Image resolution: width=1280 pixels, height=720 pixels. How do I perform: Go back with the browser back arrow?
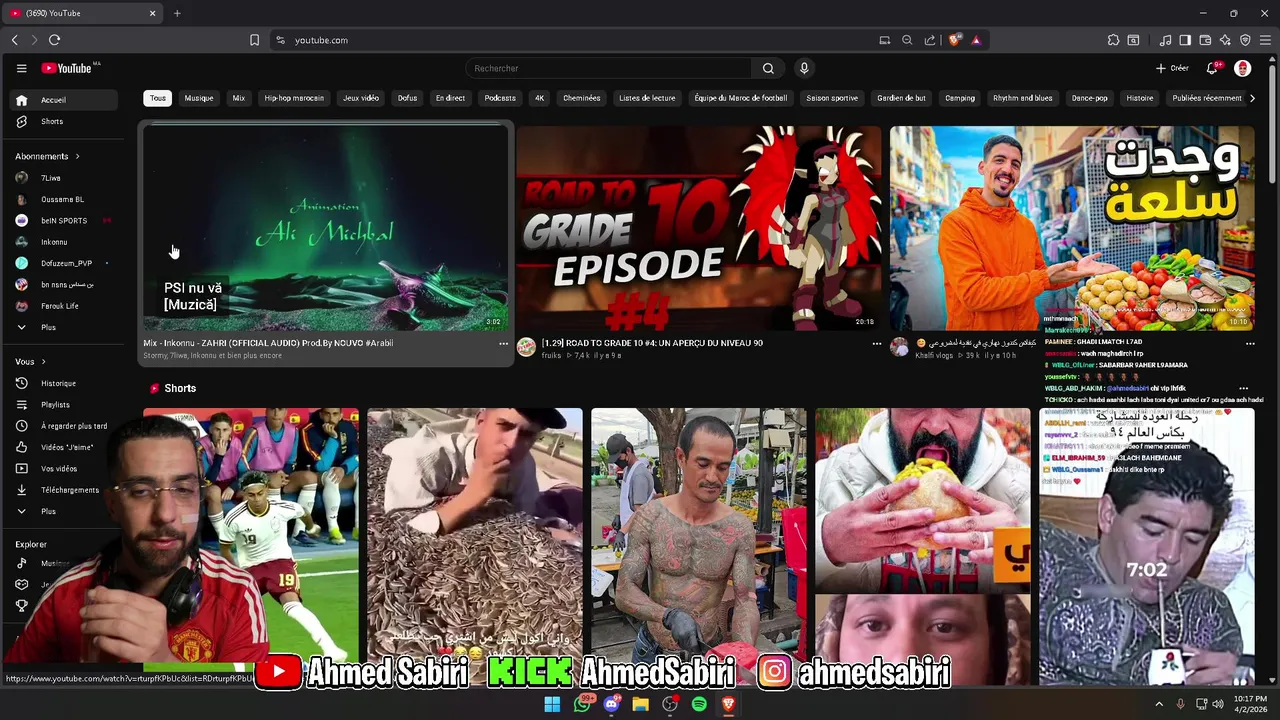(x=14, y=40)
